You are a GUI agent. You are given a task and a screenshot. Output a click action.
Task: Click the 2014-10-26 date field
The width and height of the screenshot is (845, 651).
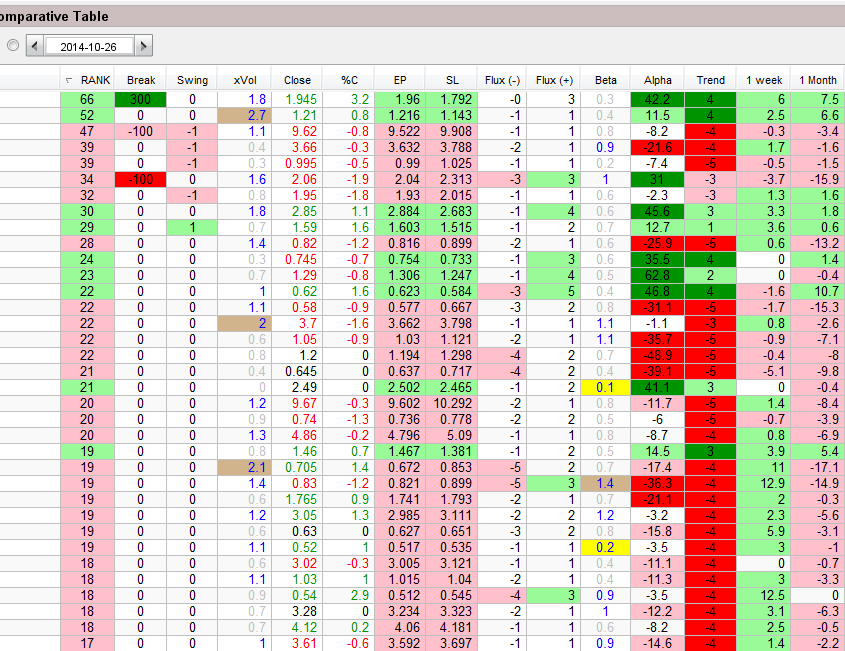[x=90, y=46]
